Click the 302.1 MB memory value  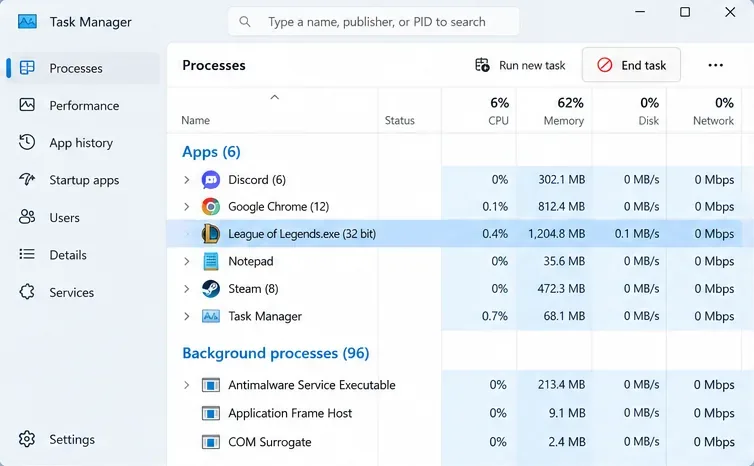[x=561, y=180]
